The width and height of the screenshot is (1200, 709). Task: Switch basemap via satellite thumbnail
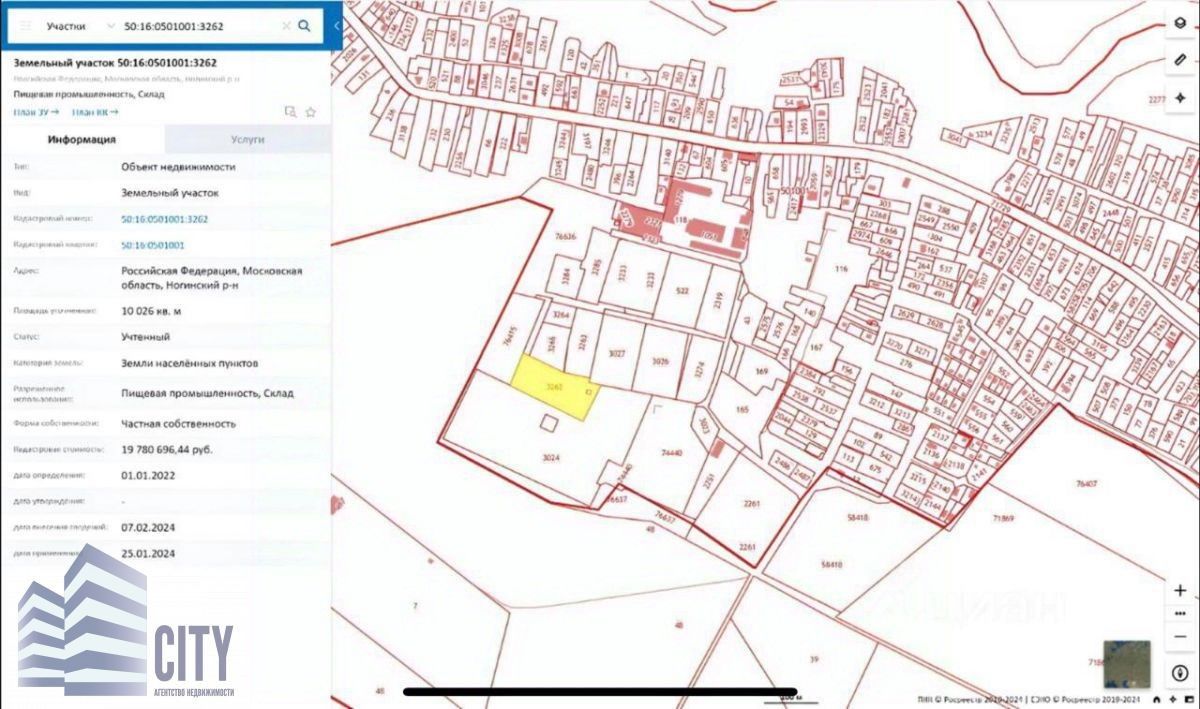coord(1127,664)
